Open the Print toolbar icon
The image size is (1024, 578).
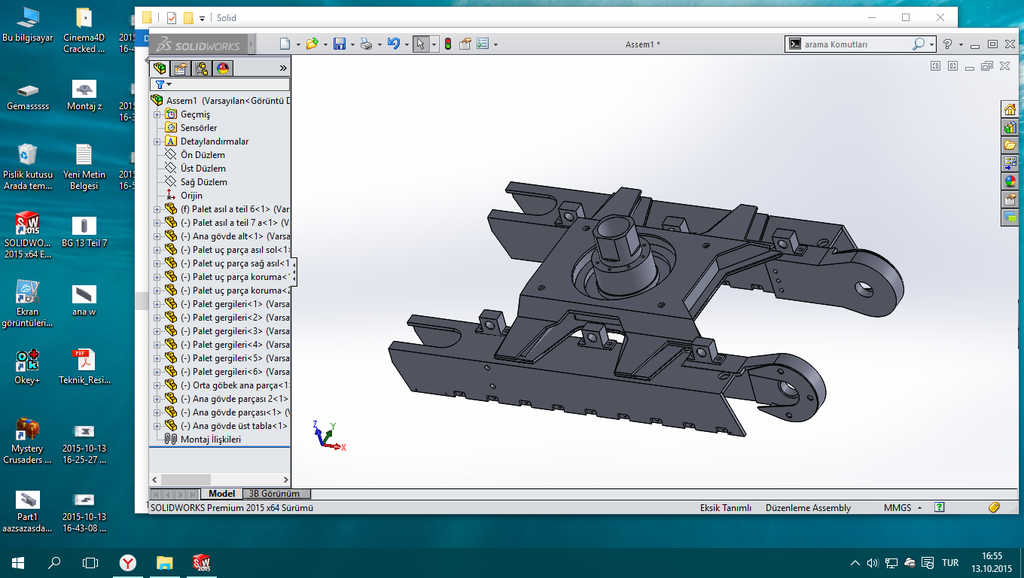pos(366,44)
